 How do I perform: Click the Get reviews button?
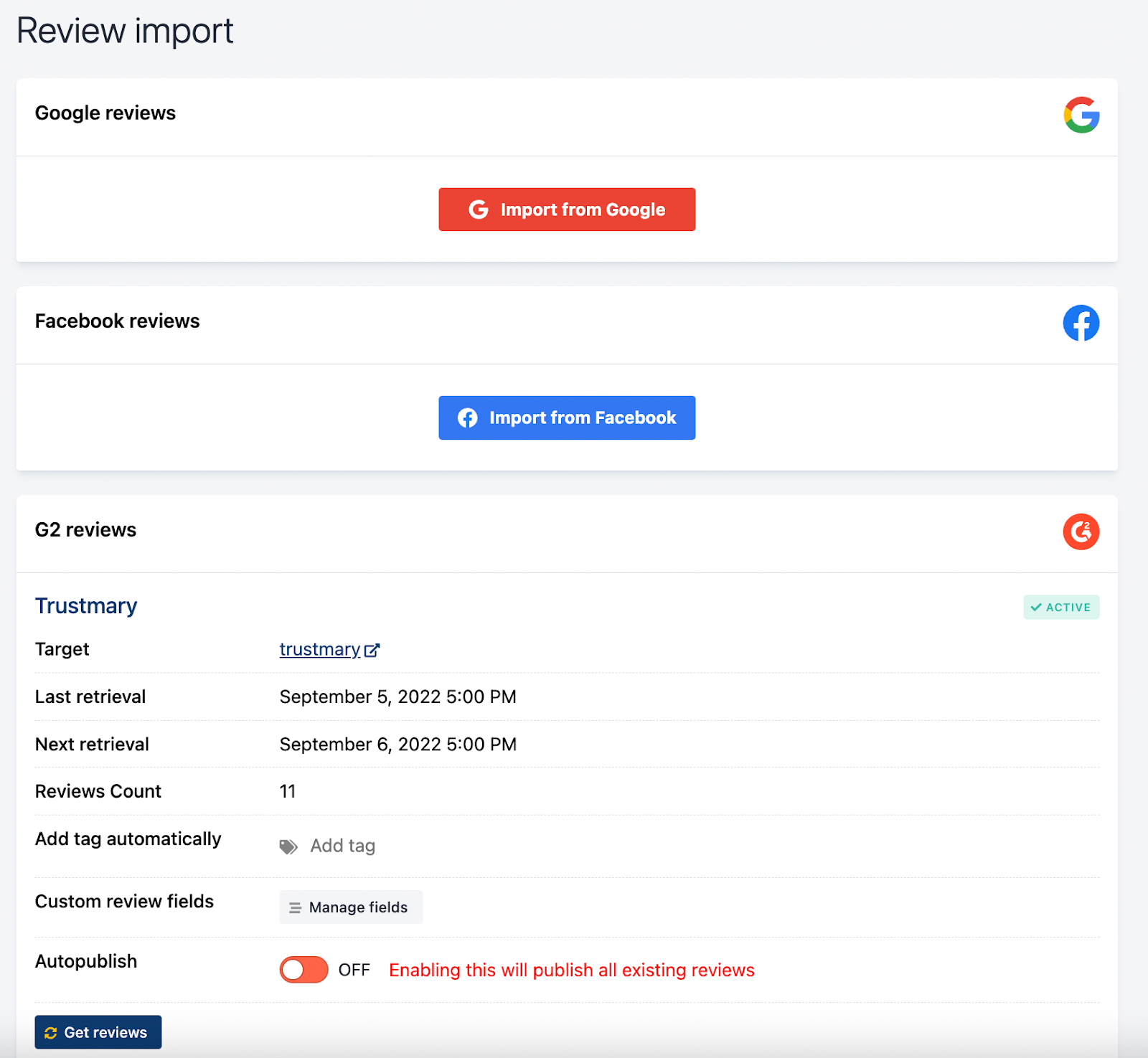pyautogui.click(x=98, y=1032)
